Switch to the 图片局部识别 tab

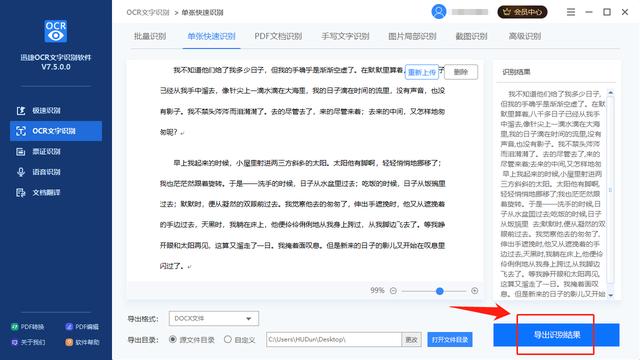click(x=412, y=36)
